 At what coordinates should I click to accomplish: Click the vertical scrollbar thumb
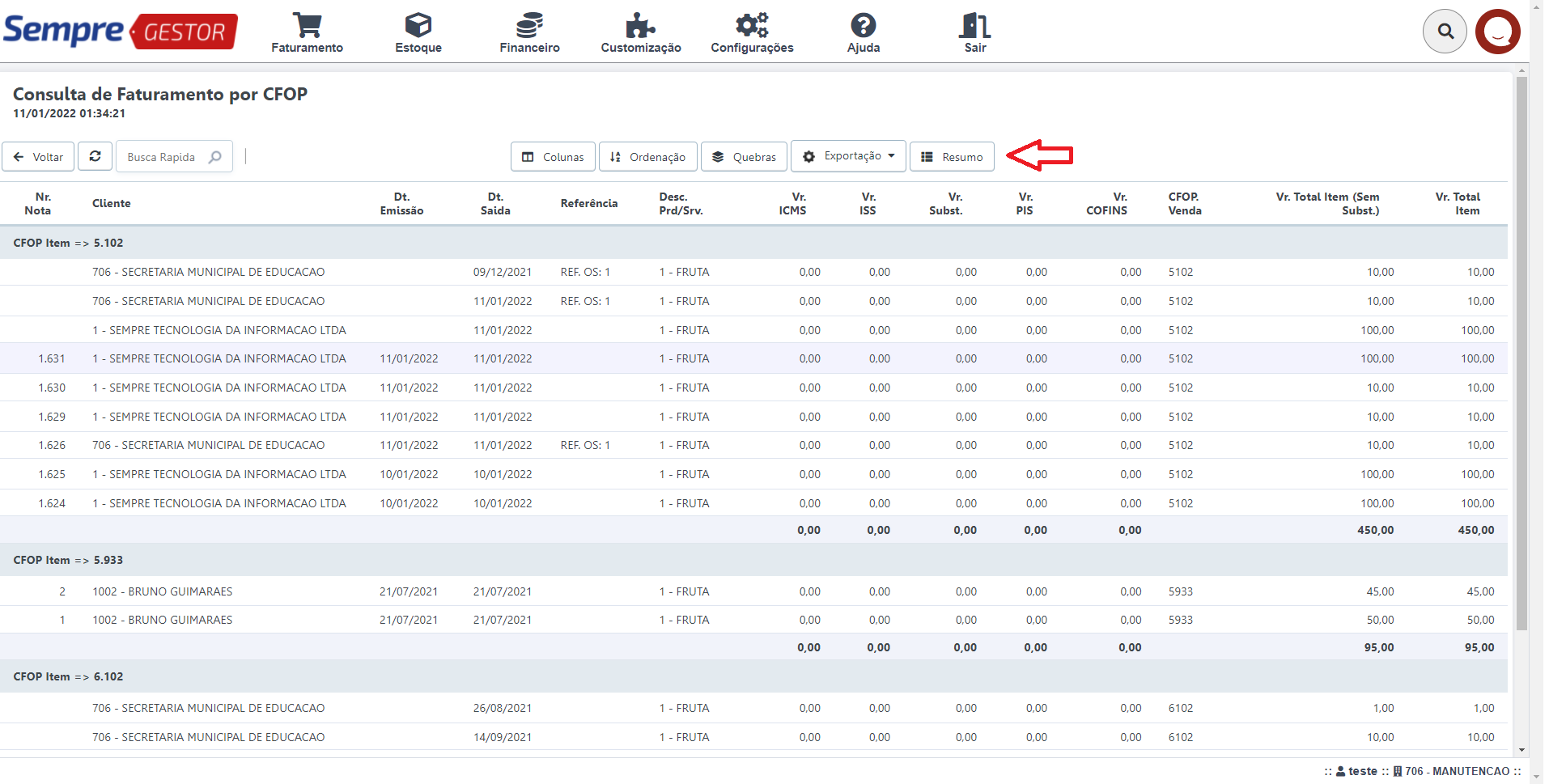point(1521,354)
